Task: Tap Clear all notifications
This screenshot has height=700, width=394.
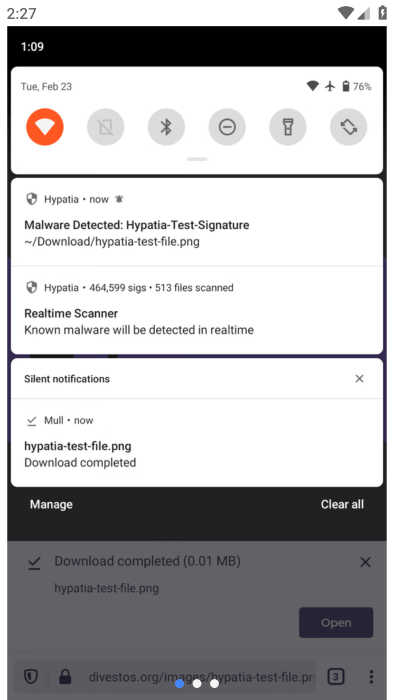Action: [x=342, y=504]
